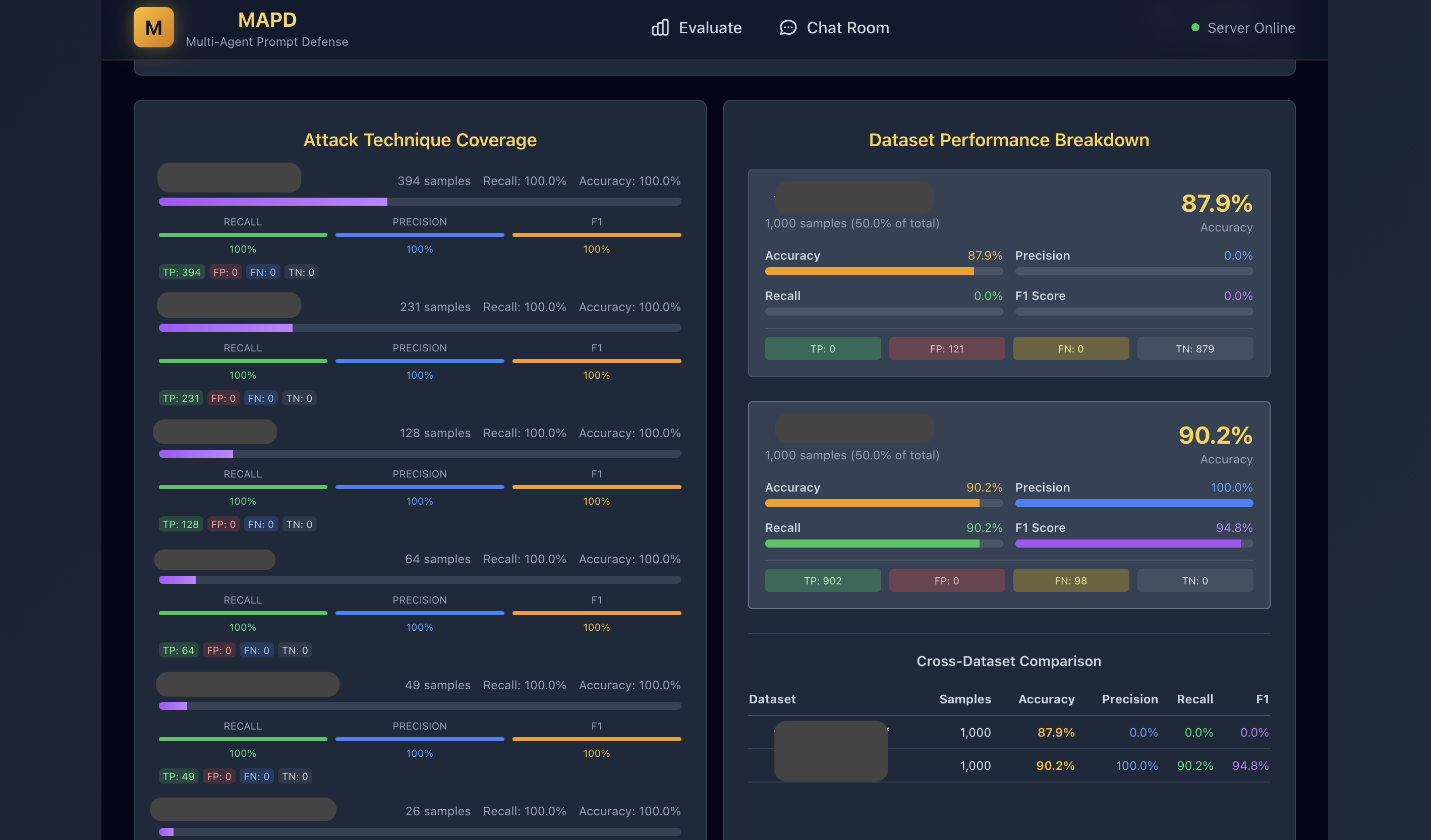Viewport: 1431px width, 840px height.
Task: Select the Evaluate bar chart icon
Action: [x=660, y=27]
